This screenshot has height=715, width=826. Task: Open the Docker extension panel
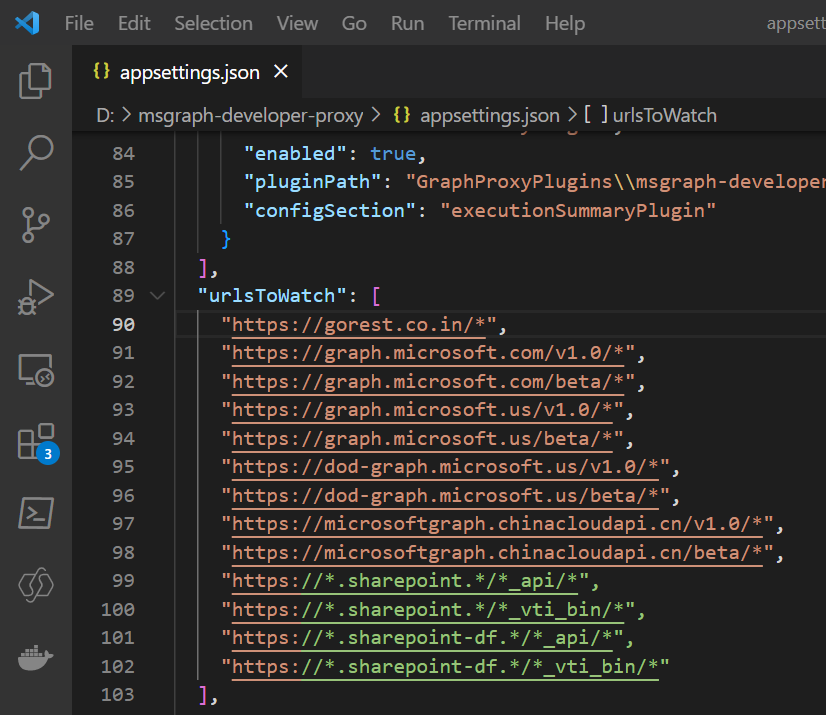point(35,657)
